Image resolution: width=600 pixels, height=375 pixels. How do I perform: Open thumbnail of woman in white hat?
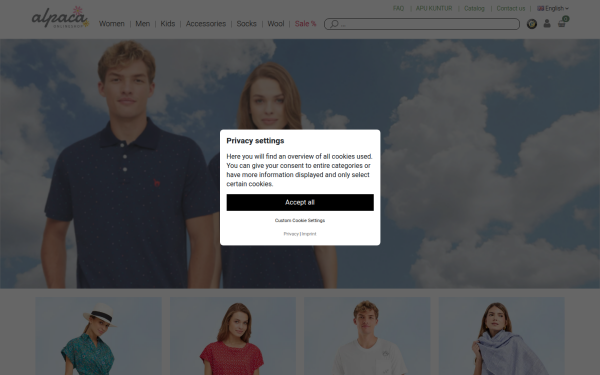click(x=99, y=336)
